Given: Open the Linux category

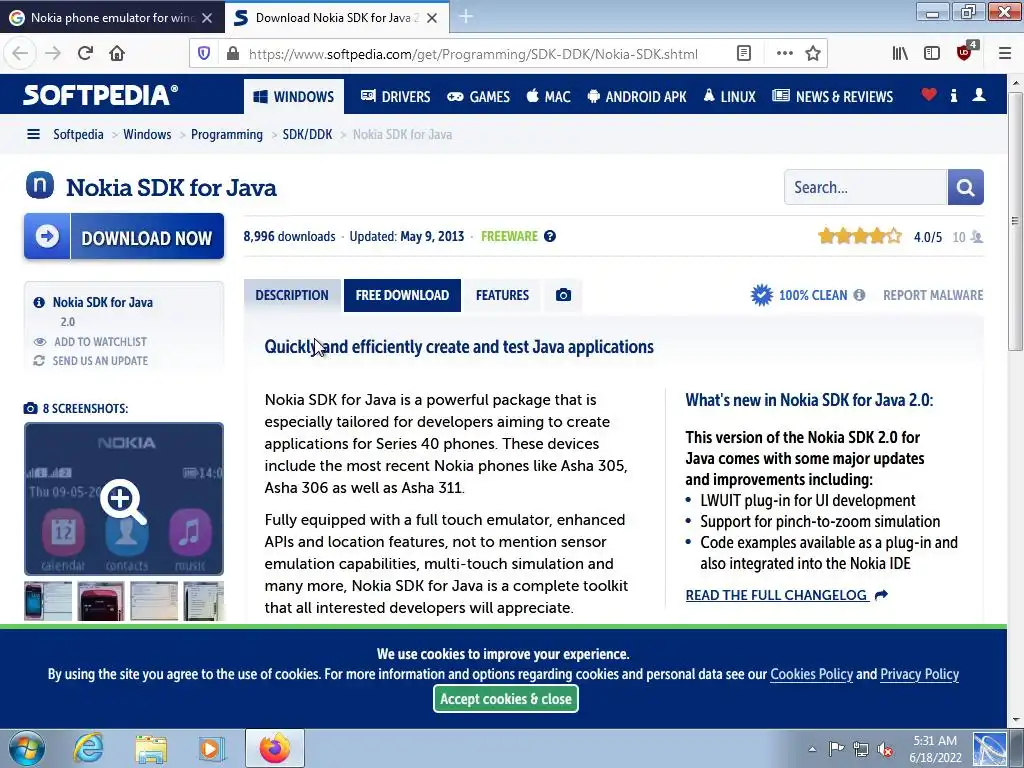Looking at the screenshot, I should pyautogui.click(x=729, y=97).
